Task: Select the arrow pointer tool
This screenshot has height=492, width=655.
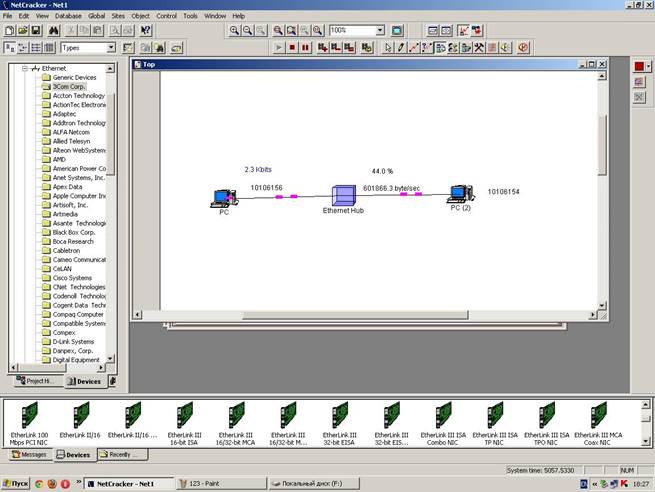Action: point(388,48)
